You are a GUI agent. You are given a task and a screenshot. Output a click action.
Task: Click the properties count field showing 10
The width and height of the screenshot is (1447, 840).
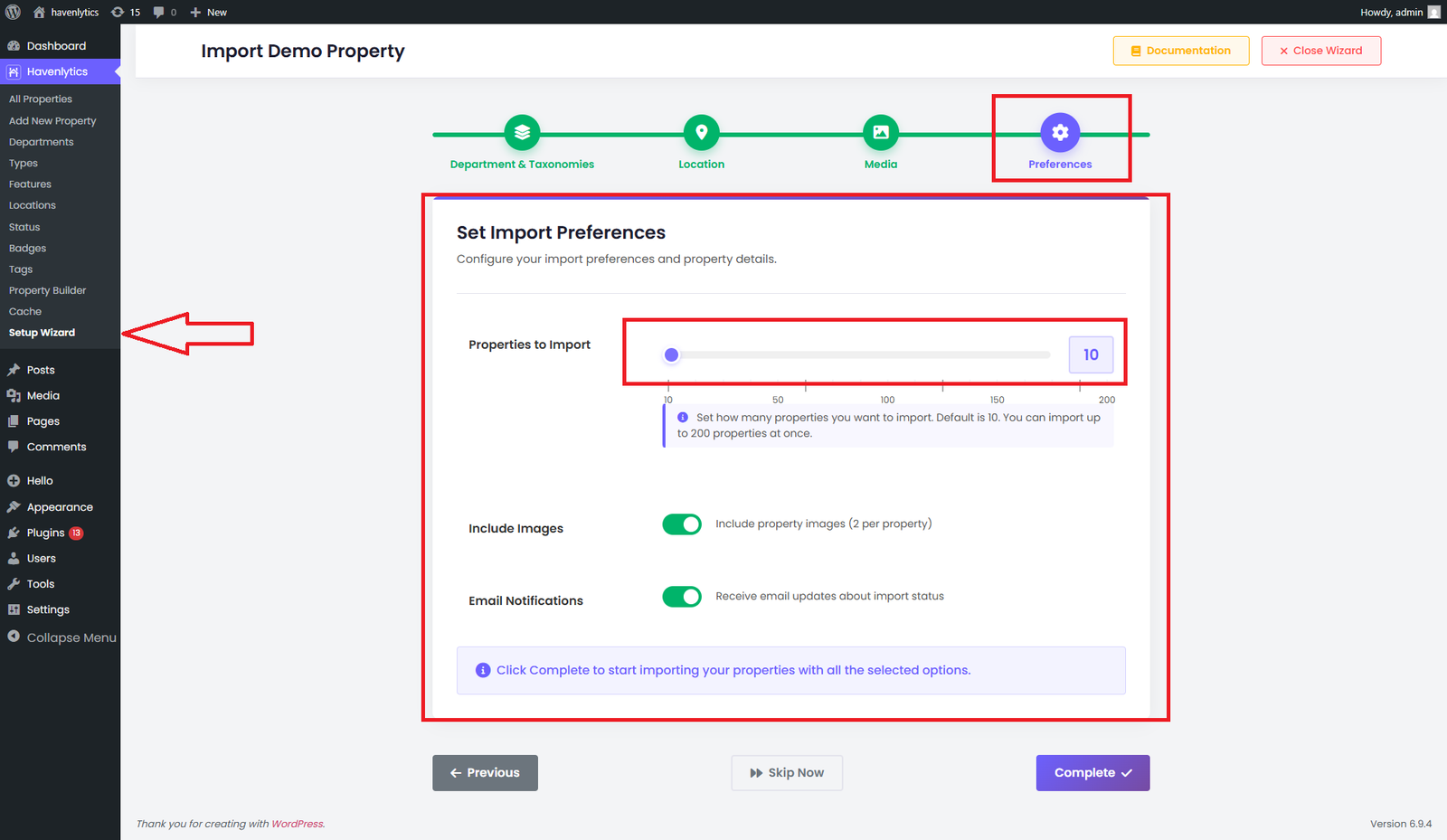[1091, 355]
